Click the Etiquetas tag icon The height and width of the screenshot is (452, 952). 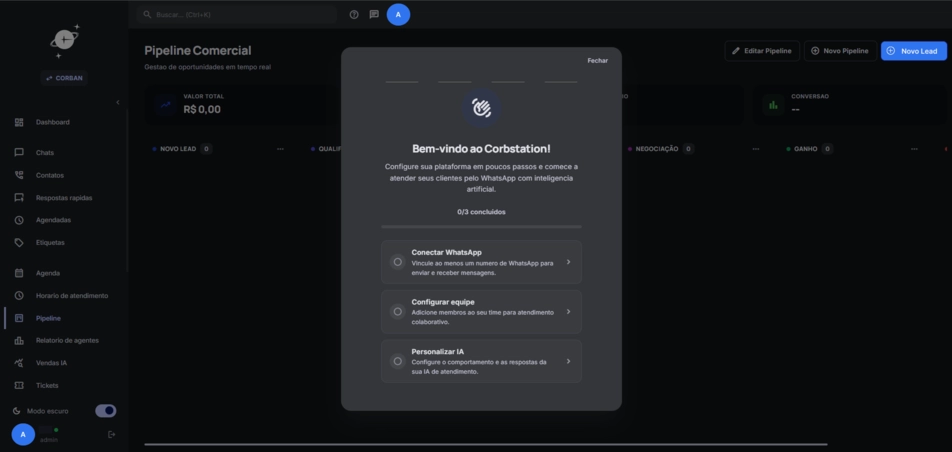coord(19,242)
